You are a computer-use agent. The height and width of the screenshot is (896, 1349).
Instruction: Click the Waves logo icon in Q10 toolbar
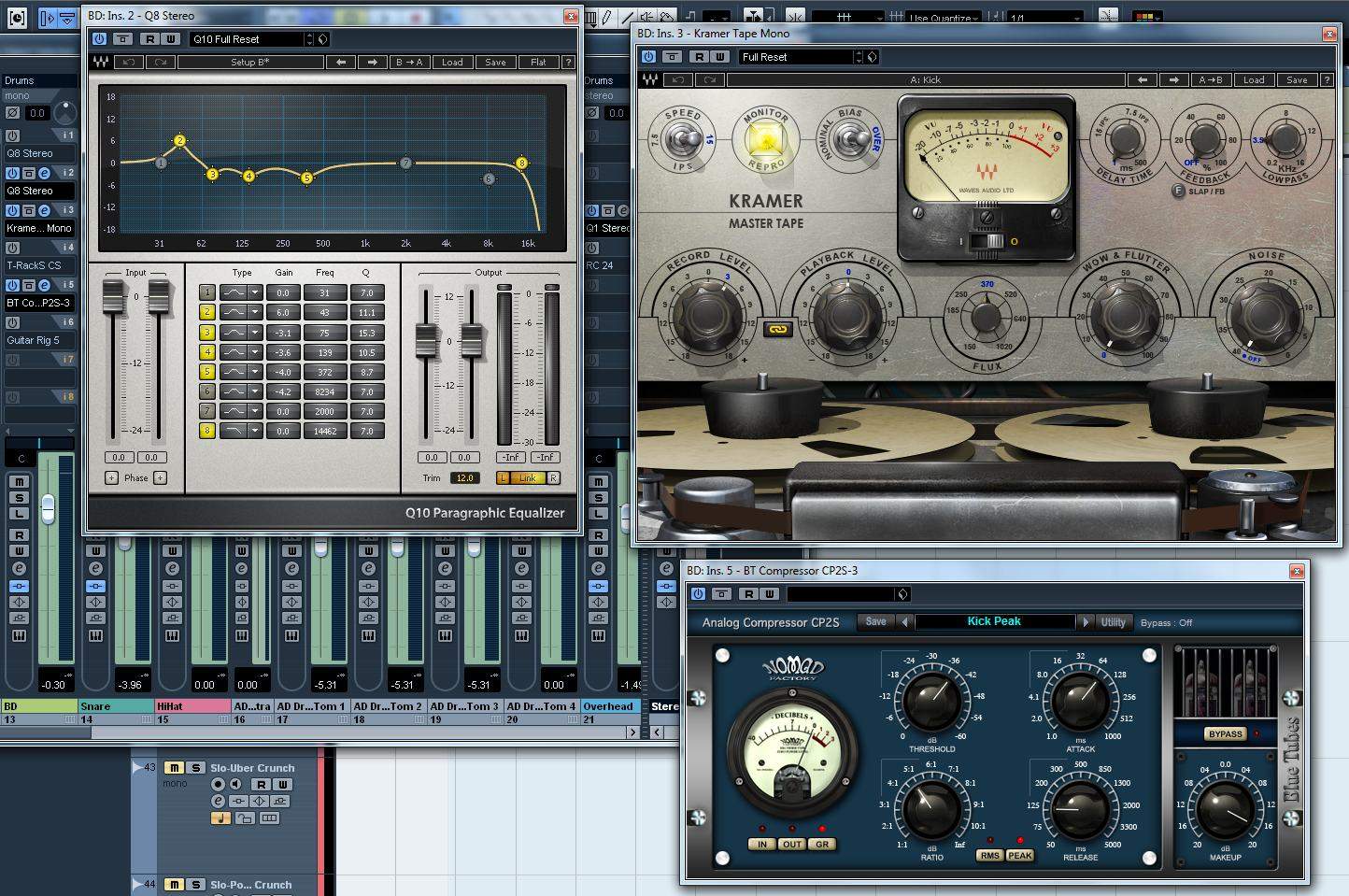click(101, 63)
